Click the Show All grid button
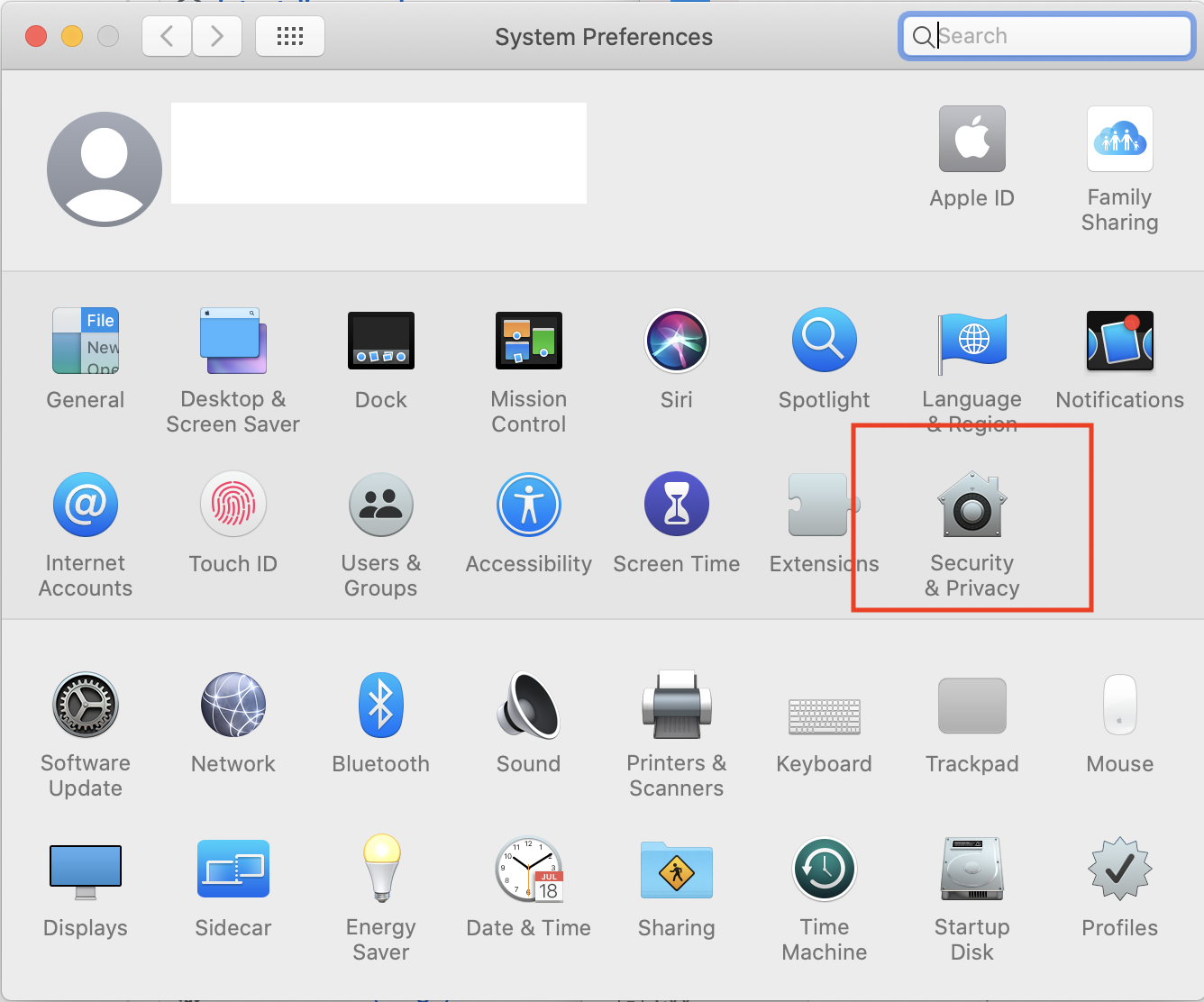1204x1002 pixels. (290, 36)
